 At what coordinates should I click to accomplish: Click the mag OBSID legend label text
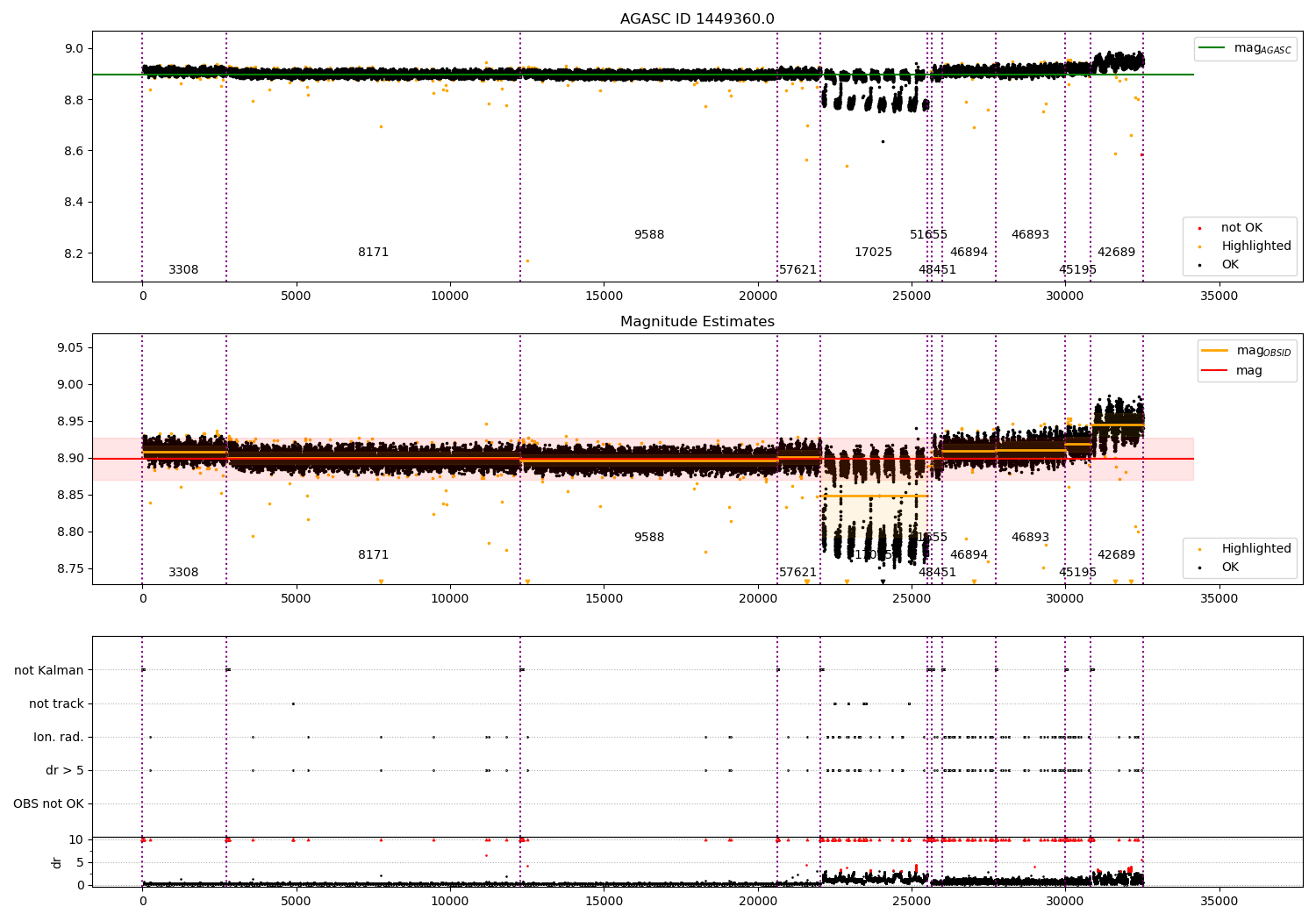pyautogui.click(x=1263, y=351)
